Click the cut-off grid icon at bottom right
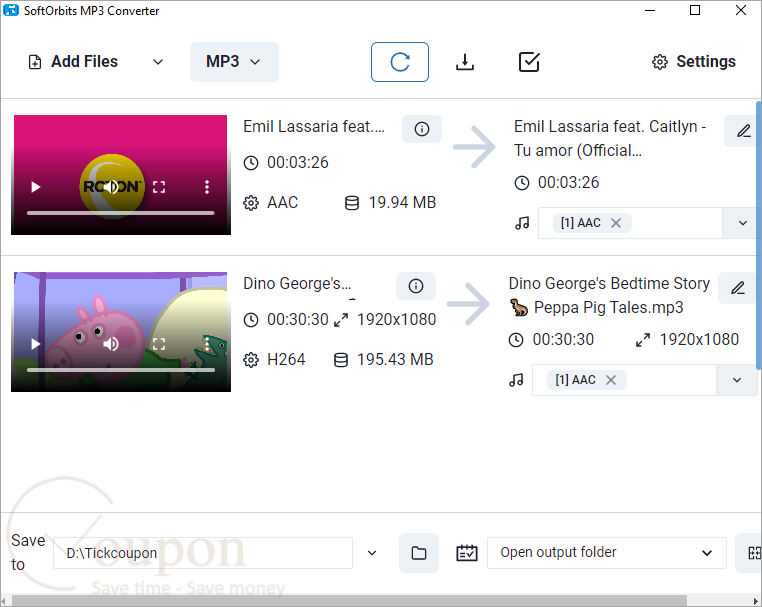Screen dimensions: 762x607 pos(751,553)
